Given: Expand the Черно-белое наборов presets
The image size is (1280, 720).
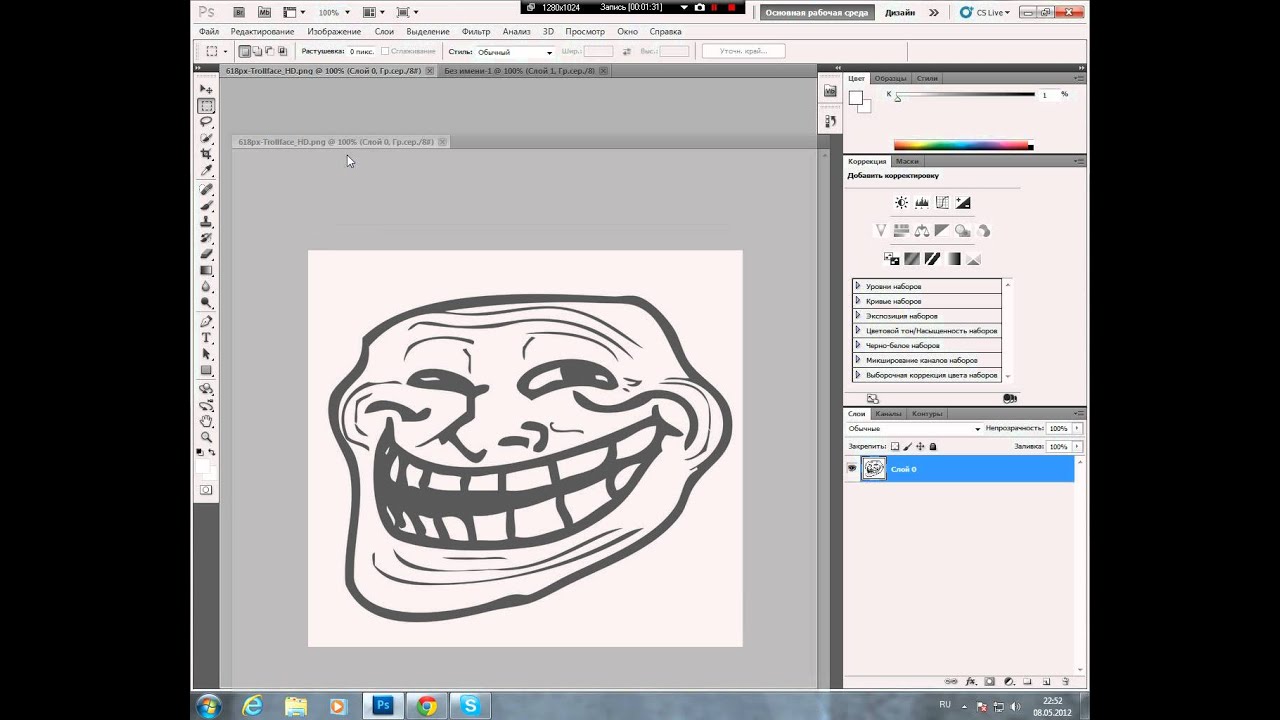Looking at the screenshot, I should click(x=857, y=345).
